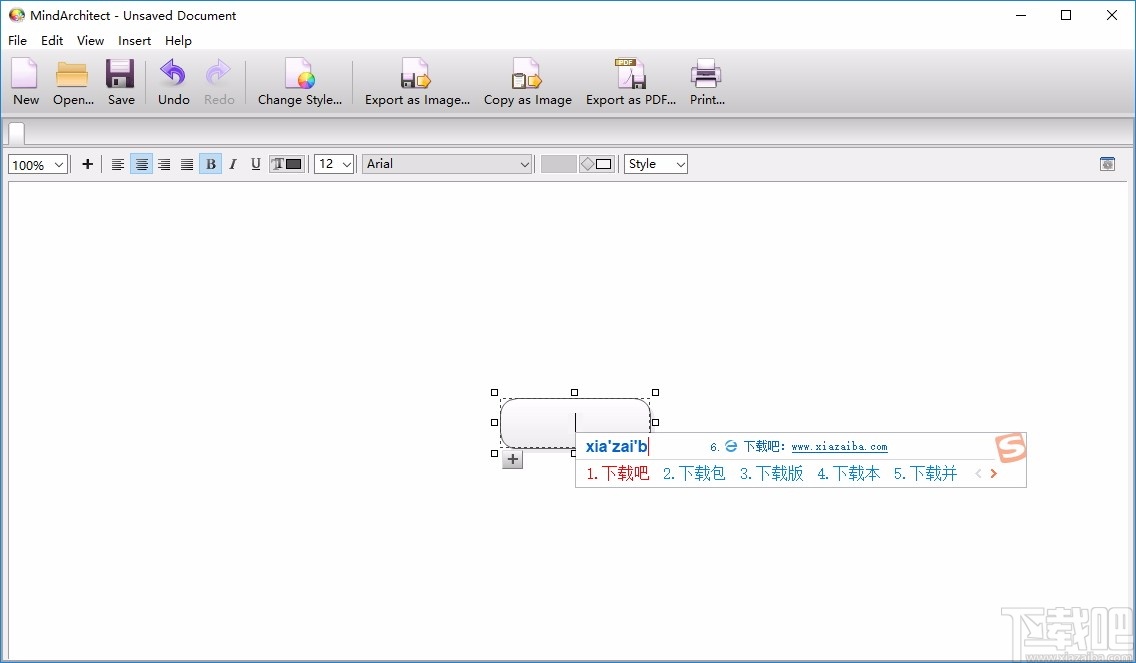Pick IME candidate 3 下载版
Viewport: 1136px width, 663px height.
click(x=772, y=473)
